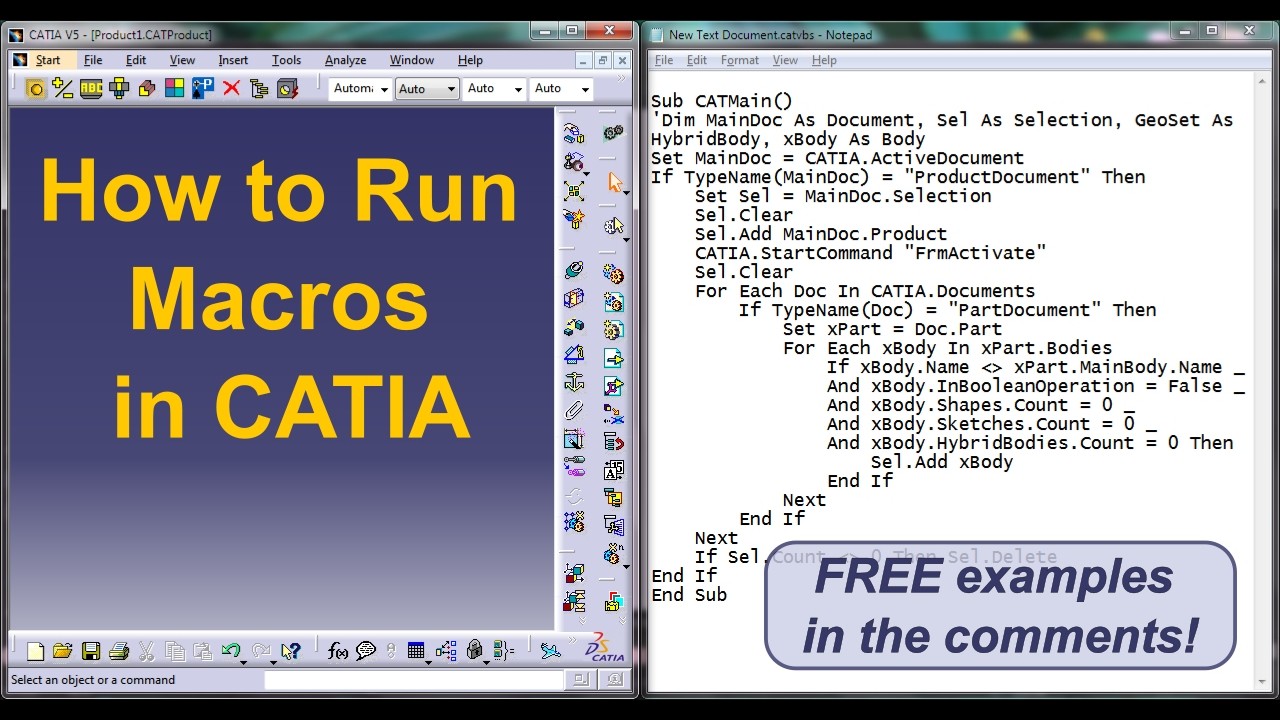Click the plus/minus tolerance icon
Viewport: 1280px width, 720px height.
click(x=63, y=89)
